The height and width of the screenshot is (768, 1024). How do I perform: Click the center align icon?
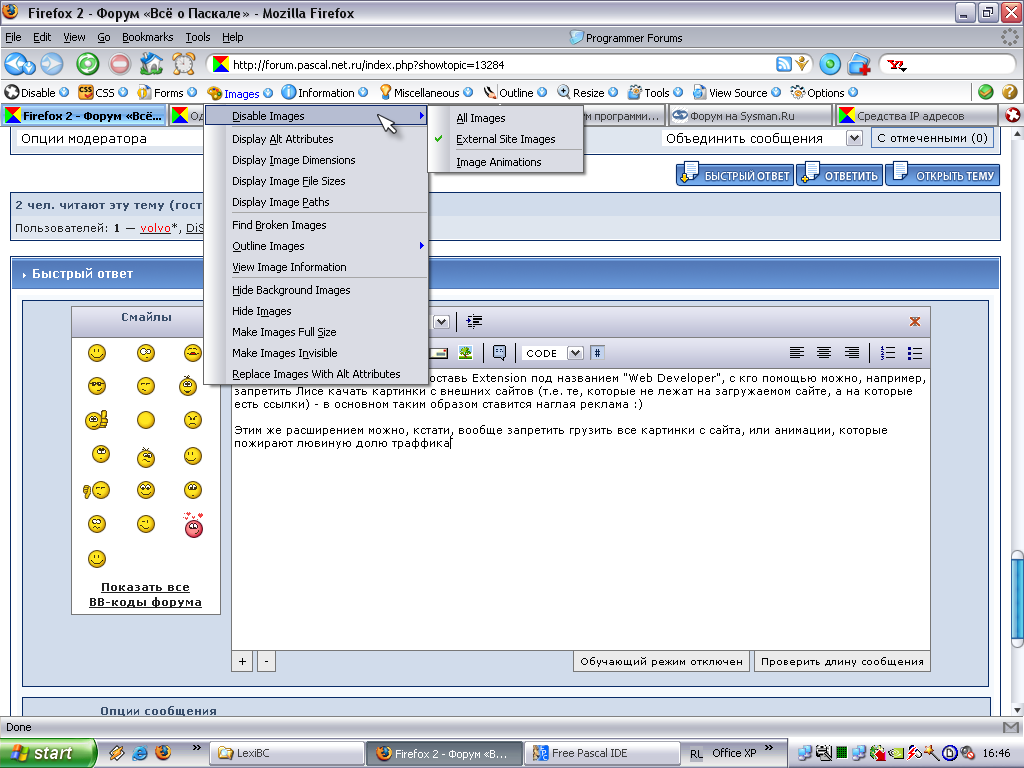(824, 353)
